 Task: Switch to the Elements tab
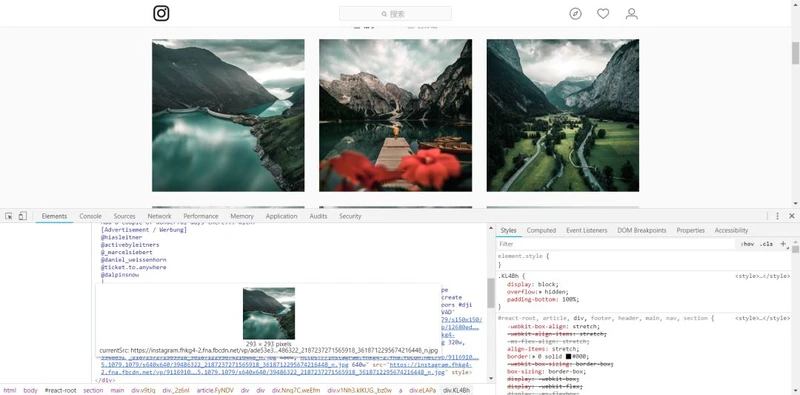(54, 216)
